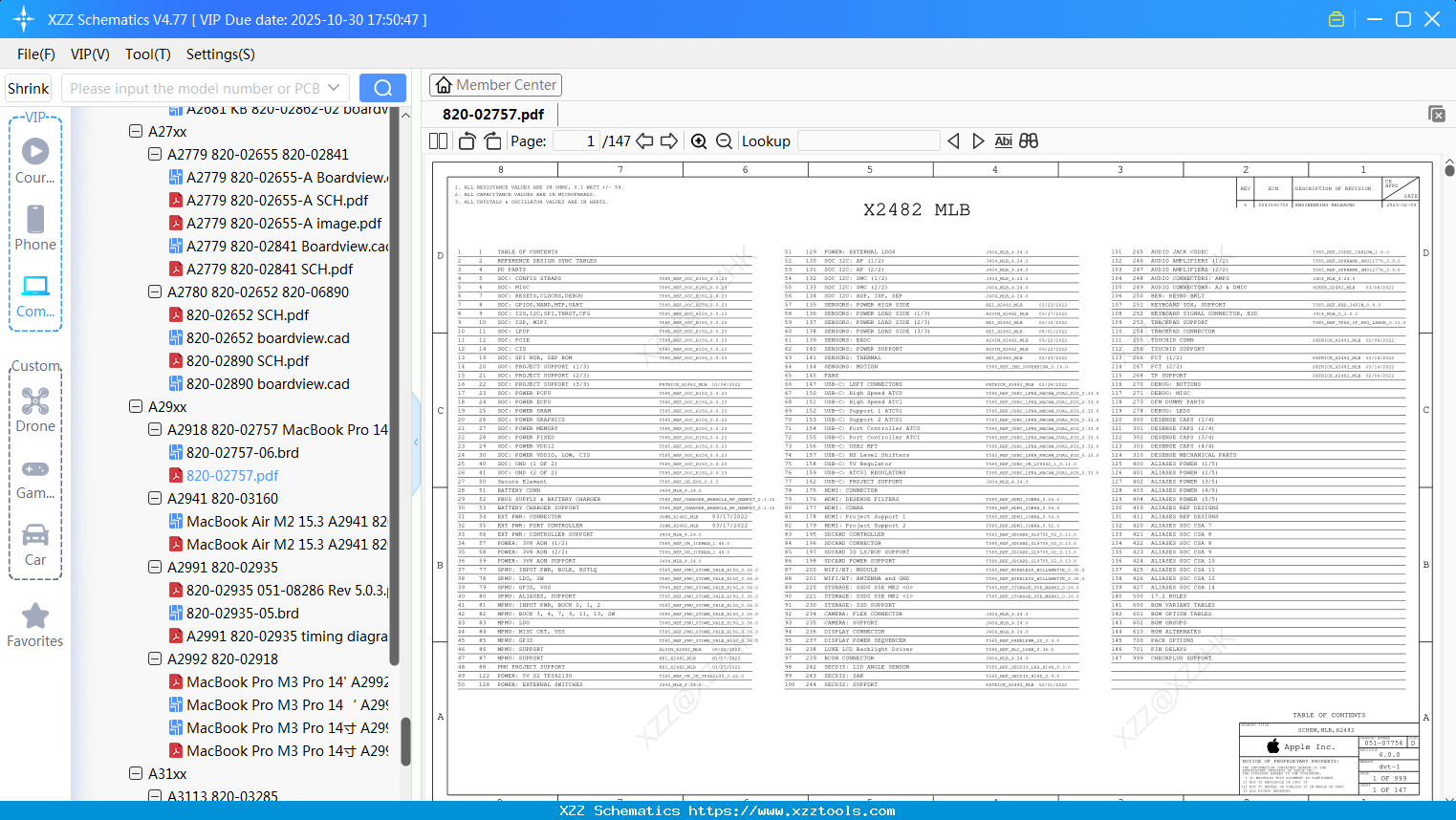Open the Courses category in VIP sidebar
This screenshot has width=1456, height=820.
coord(35,161)
